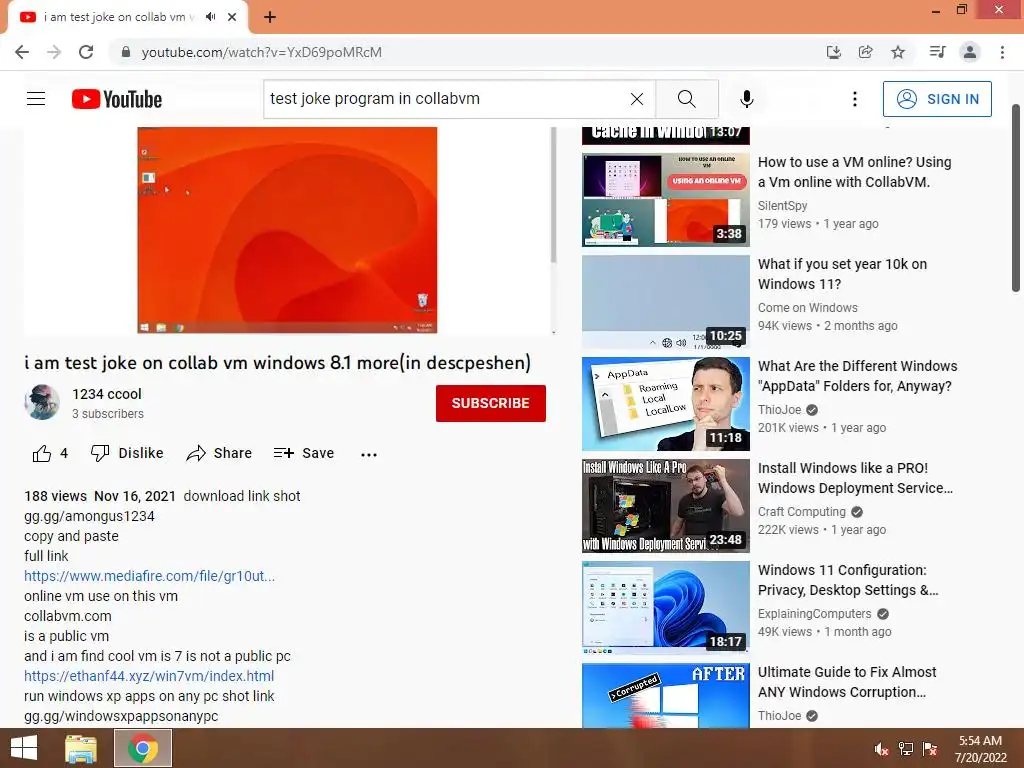The width and height of the screenshot is (1024, 768).
Task: Open the mediafire download link
Action: [x=150, y=576]
